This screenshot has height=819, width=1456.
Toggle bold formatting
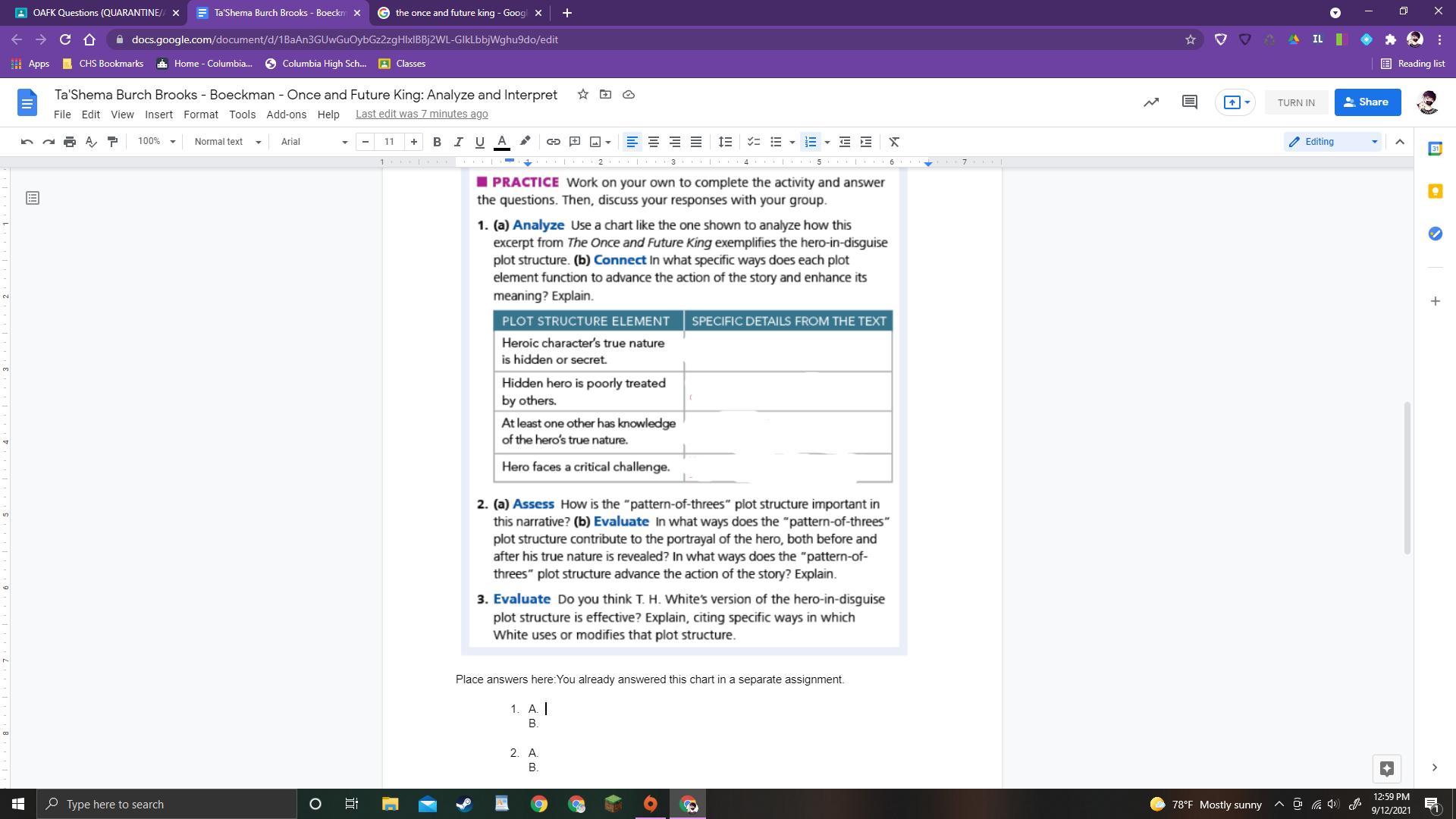click(437, 142)
